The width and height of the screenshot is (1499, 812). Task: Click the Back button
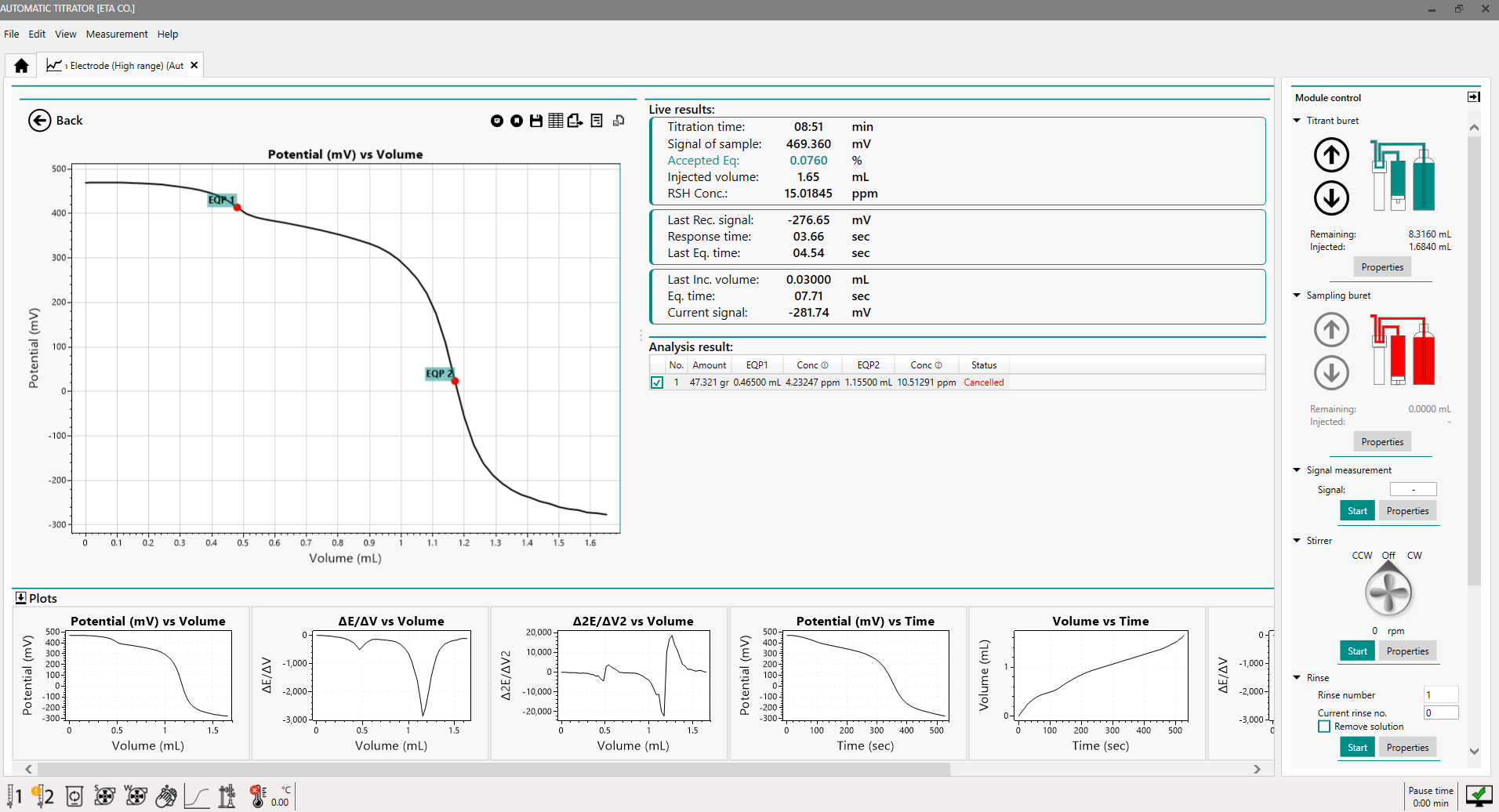tap(55, 121)
